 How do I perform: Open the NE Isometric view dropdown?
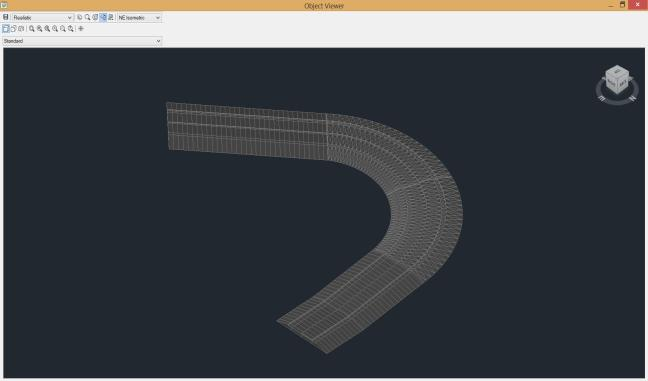[139, 17]
